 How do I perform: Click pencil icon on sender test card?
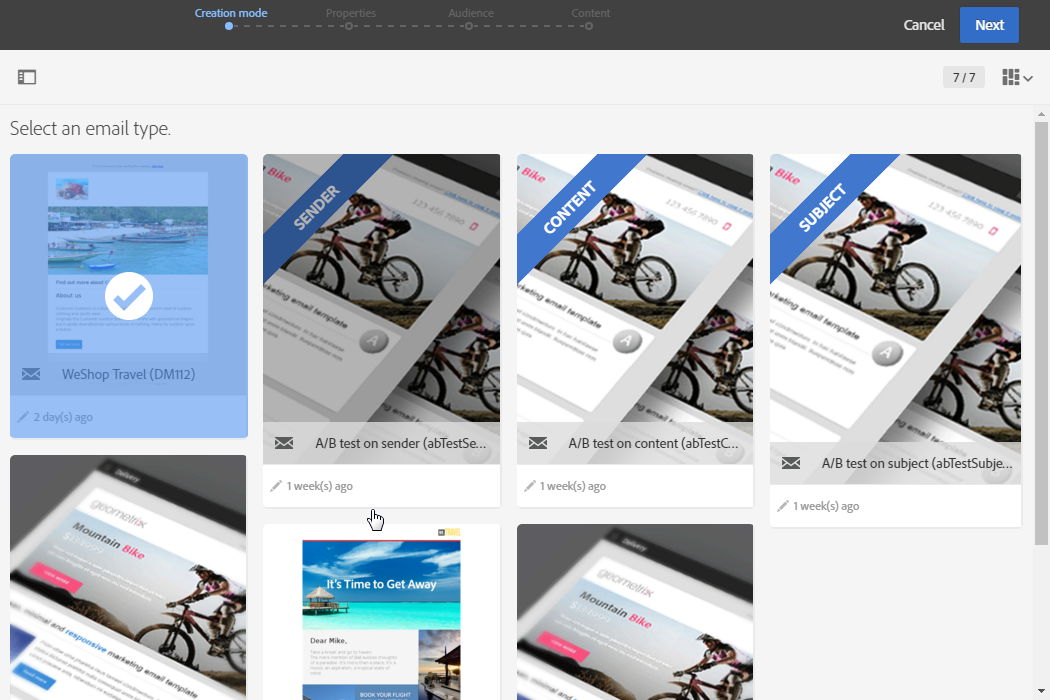(276, 486)
